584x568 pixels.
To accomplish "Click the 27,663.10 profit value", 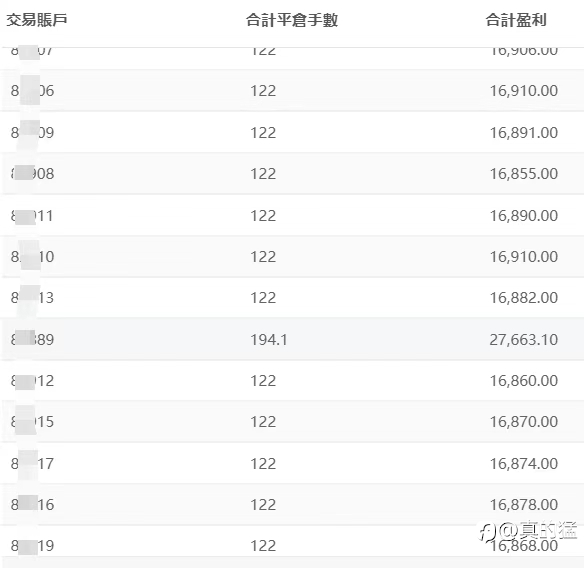I will coord(523,340).
